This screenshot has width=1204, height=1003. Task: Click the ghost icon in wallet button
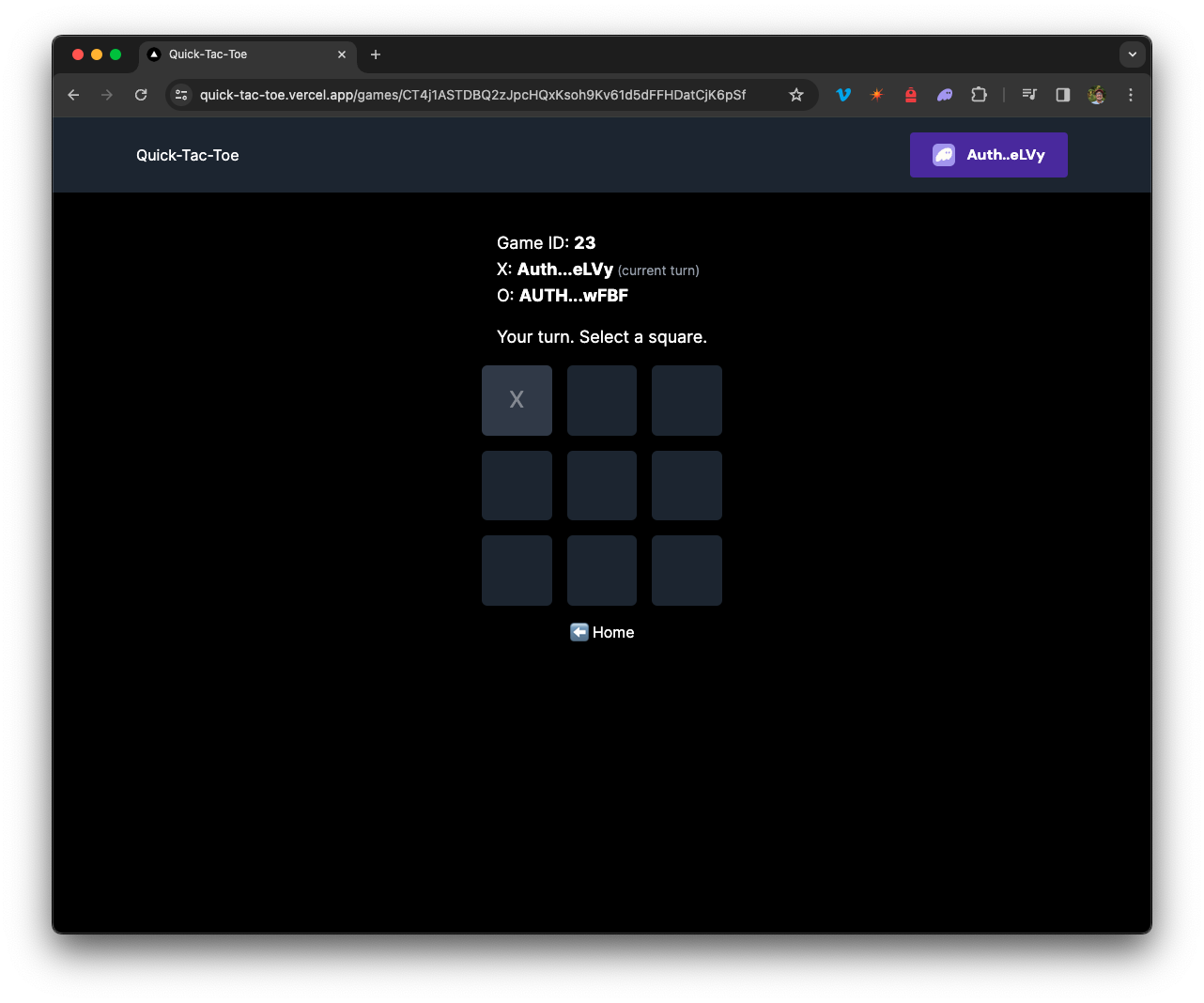tap(944, 155)
